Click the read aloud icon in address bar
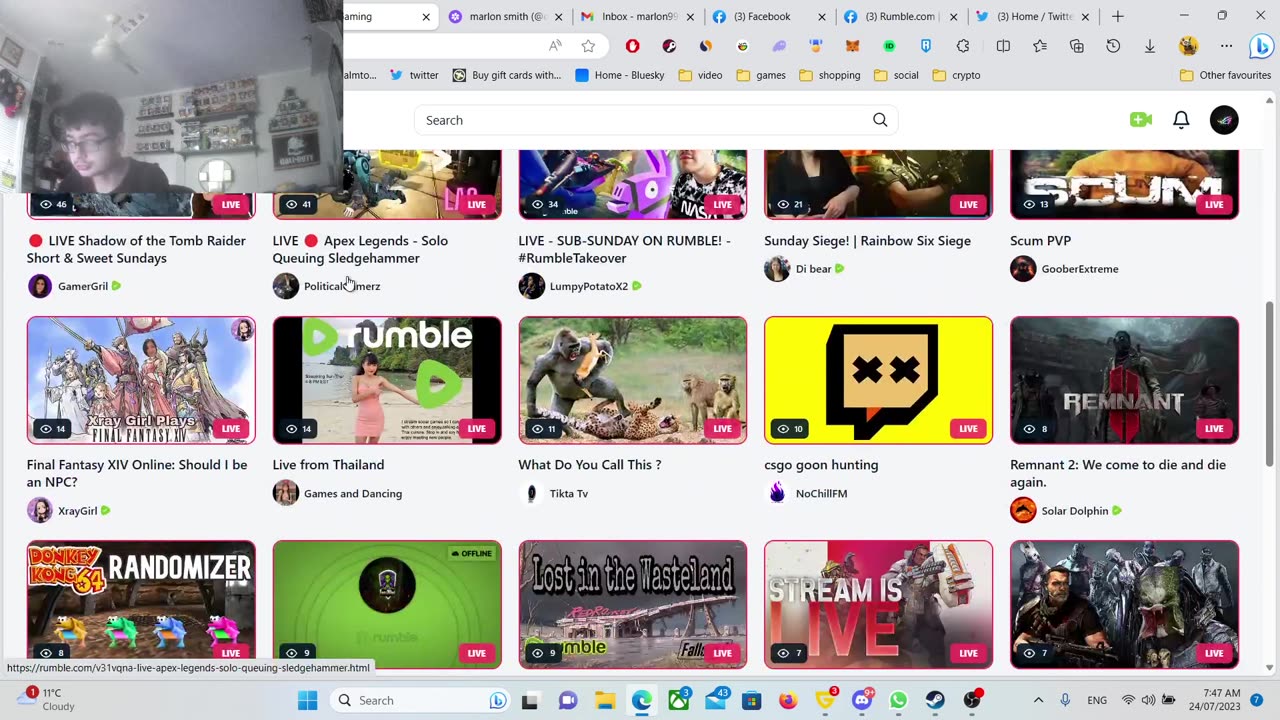 555,46
